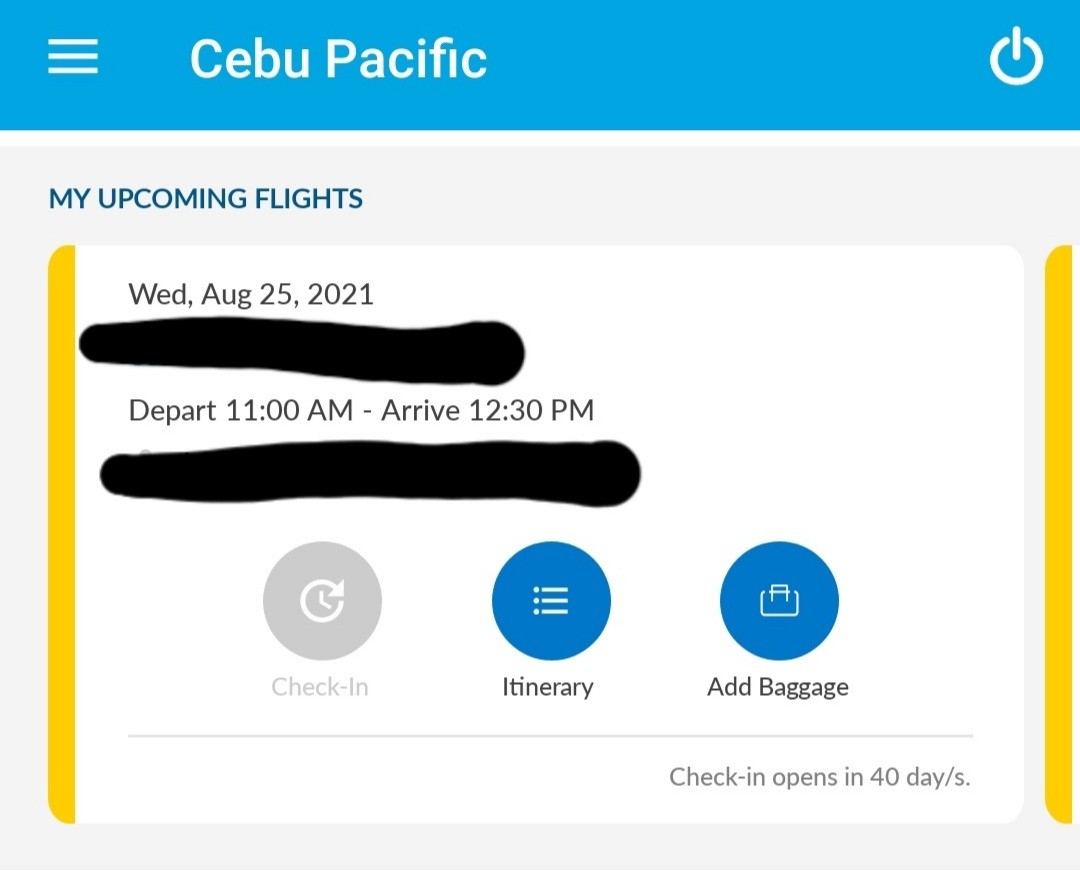This screenshot has height=870, width=1080.
Task: Open the hamburger navigation menu
Action: (71, 57)
